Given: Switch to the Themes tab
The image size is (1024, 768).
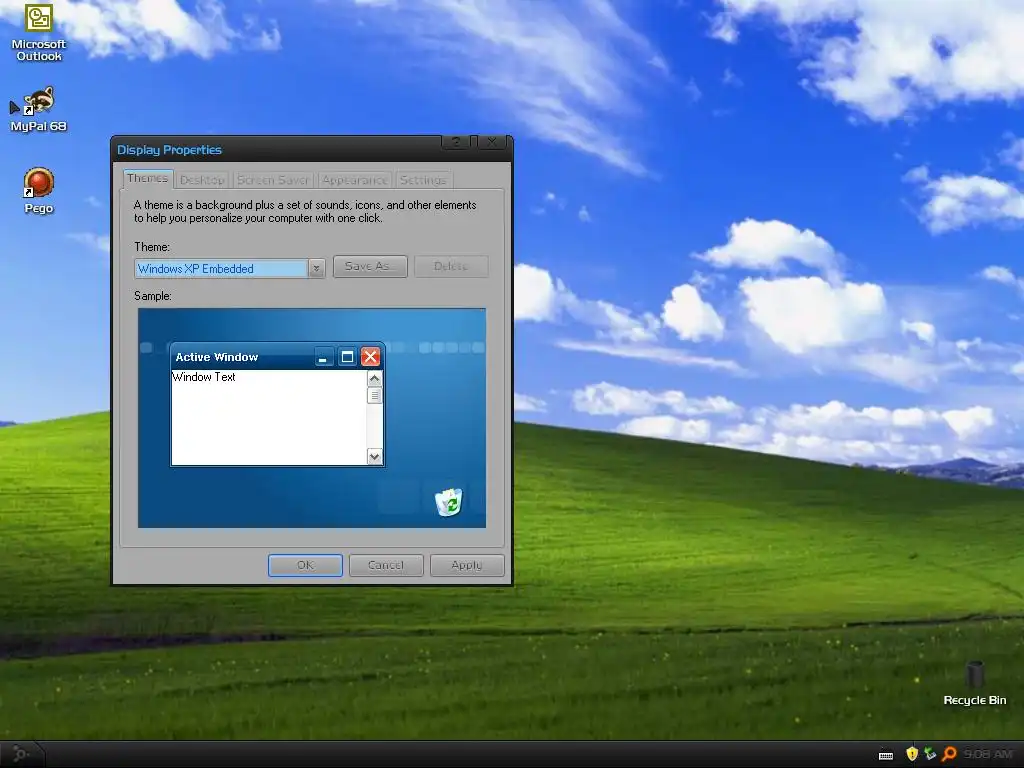Looking at the screenshot, I should (x=148, y=178).
